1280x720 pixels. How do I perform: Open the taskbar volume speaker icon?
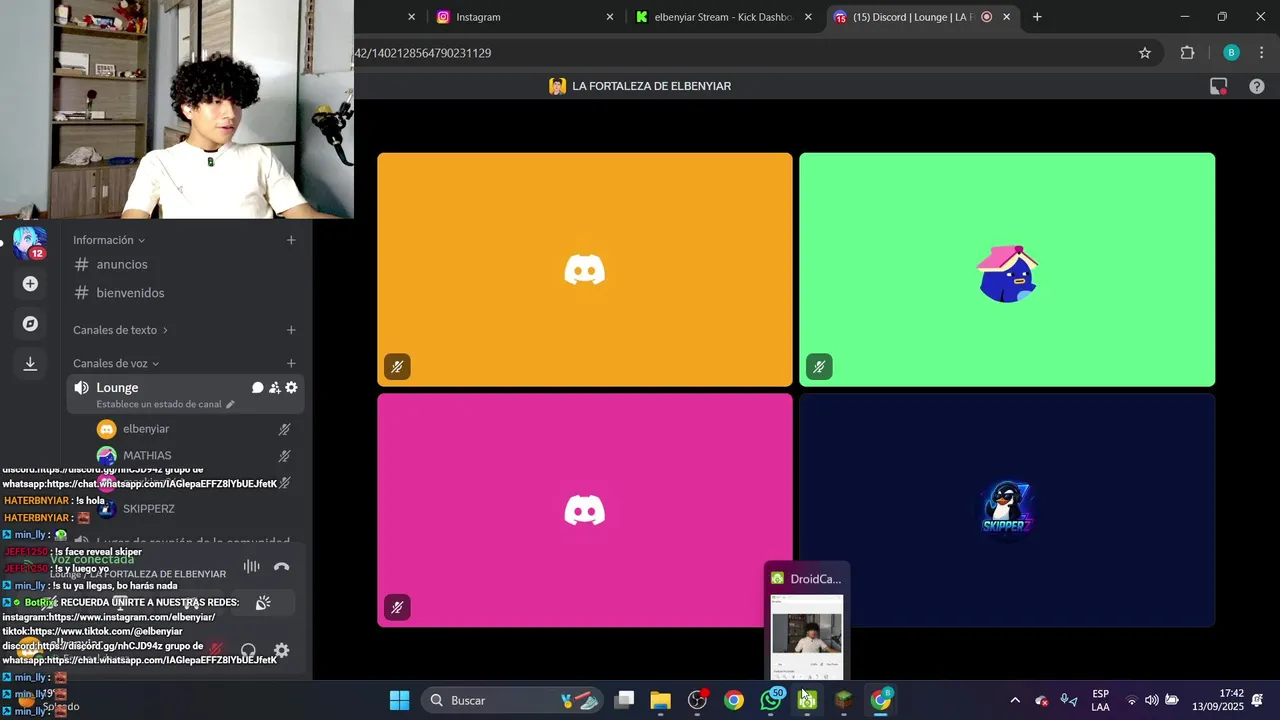pyautogui.click(x=1152, y=700)
